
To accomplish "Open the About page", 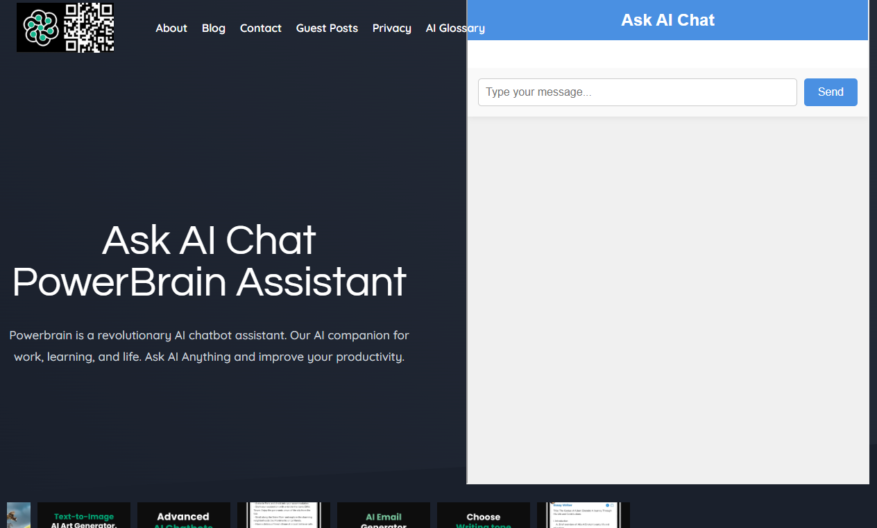I will click(171, 28).
